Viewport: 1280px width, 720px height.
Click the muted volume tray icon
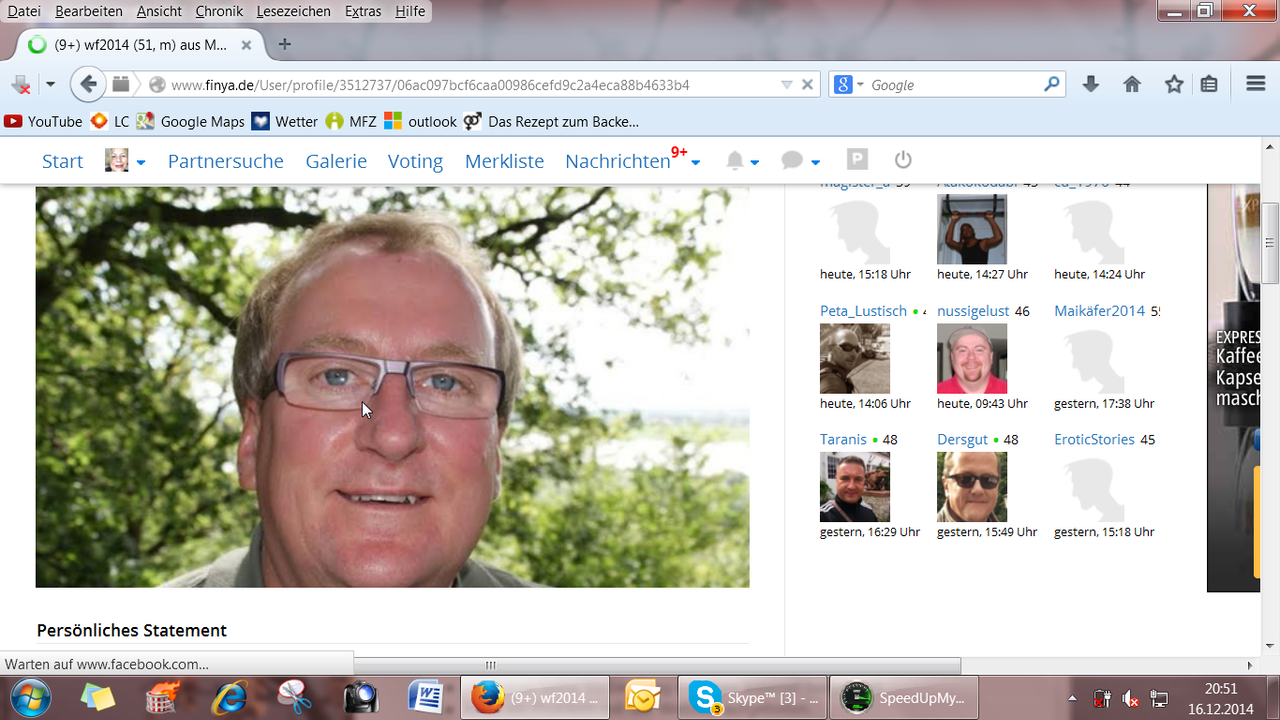[x=1130, y=698]
